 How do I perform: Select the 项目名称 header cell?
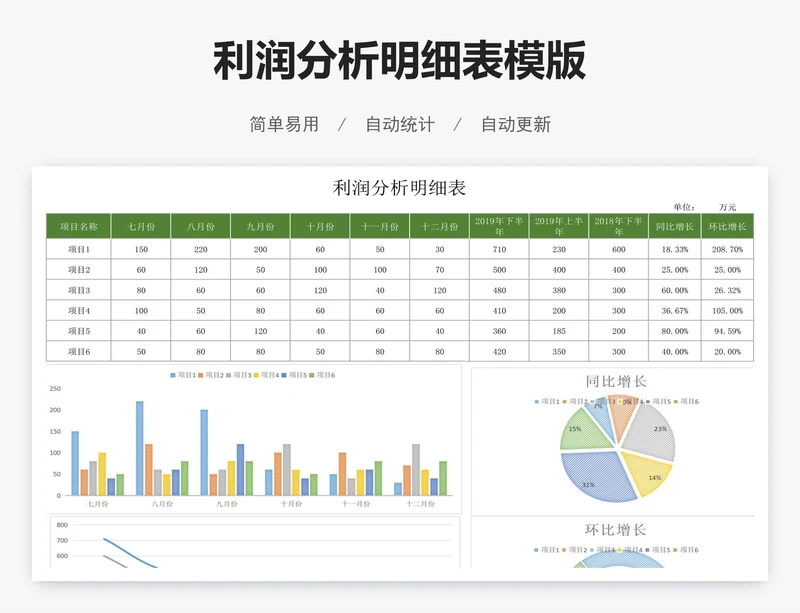click(79, 226)
